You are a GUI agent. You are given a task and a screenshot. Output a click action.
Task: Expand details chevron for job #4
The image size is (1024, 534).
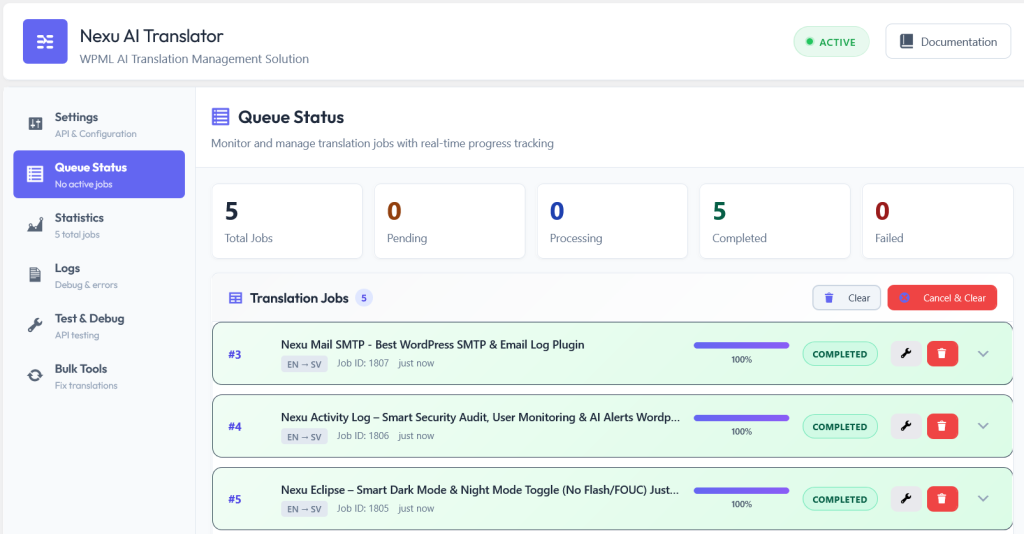pos(983,426)
